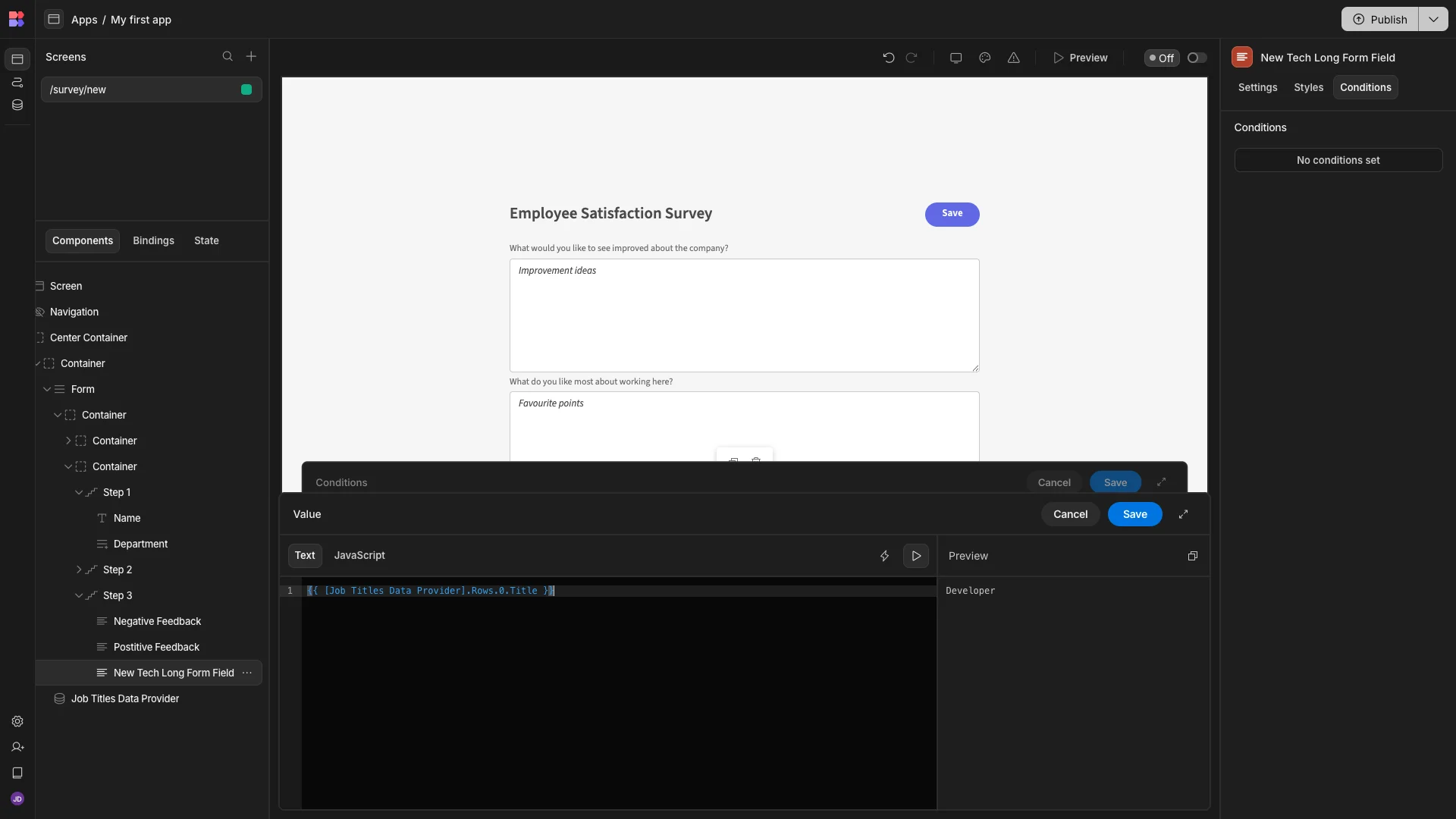Click Save in the Value panel
This screenshot has width=1456, height=819.
[1134, 514]
